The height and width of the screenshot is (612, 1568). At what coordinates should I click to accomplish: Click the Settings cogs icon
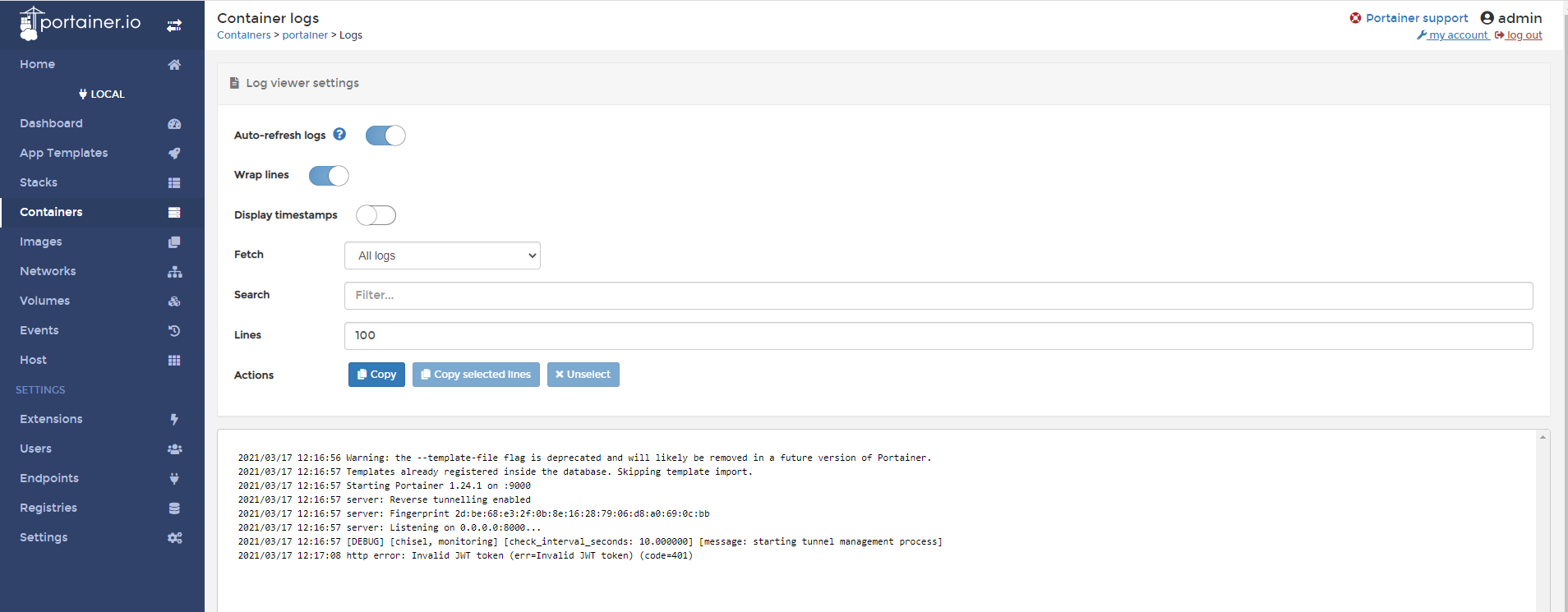pos(174,537)
